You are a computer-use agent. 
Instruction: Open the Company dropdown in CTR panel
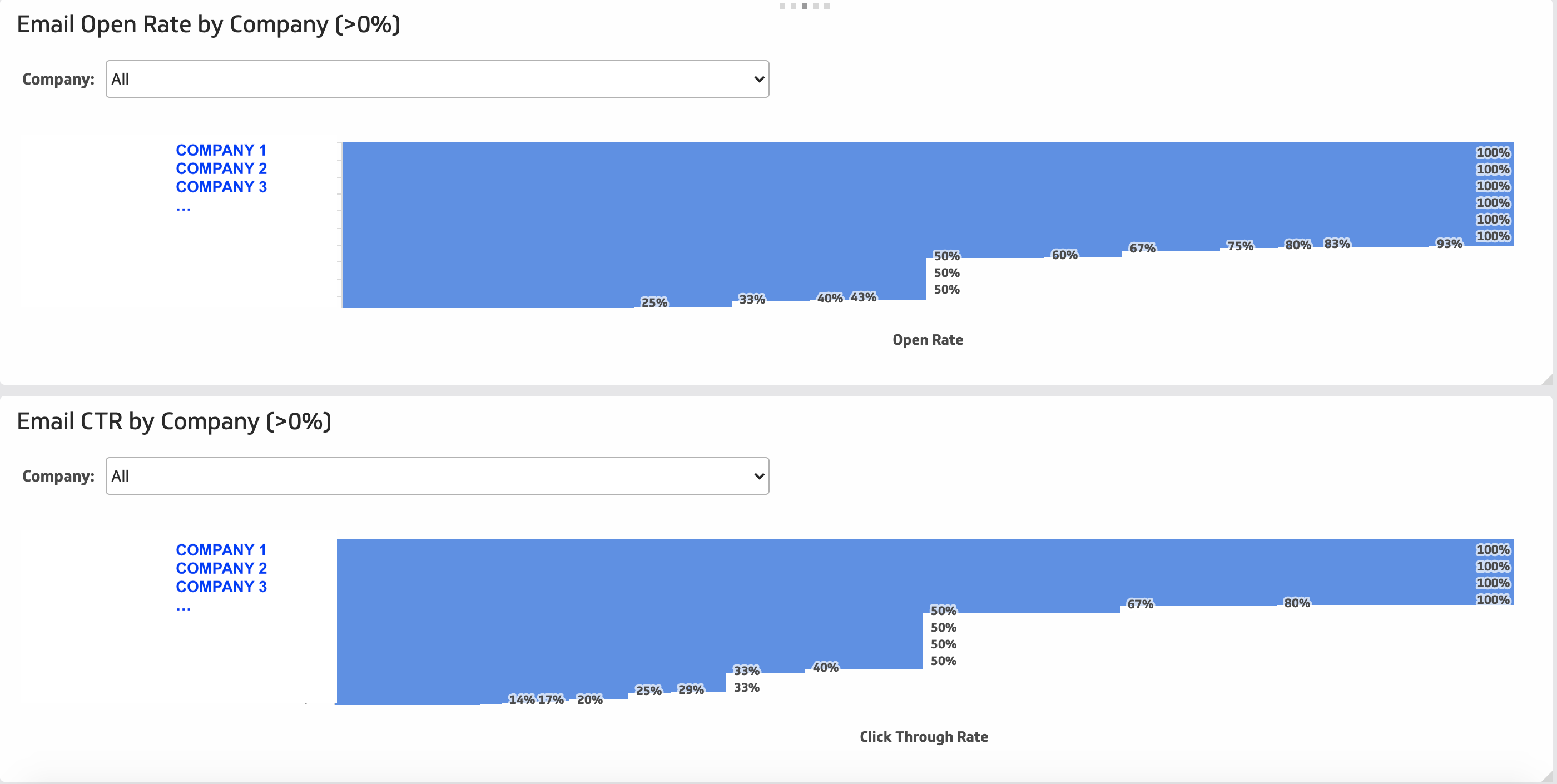437,477
